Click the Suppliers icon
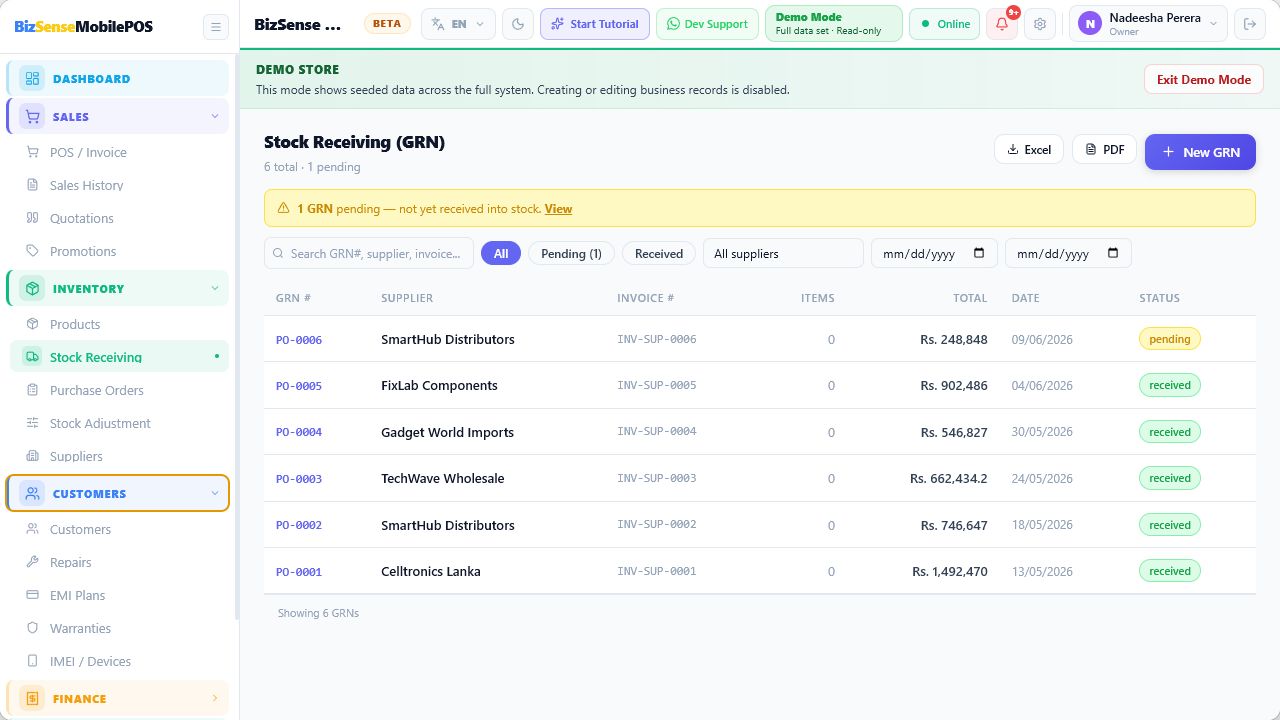 tap(32, 457)
